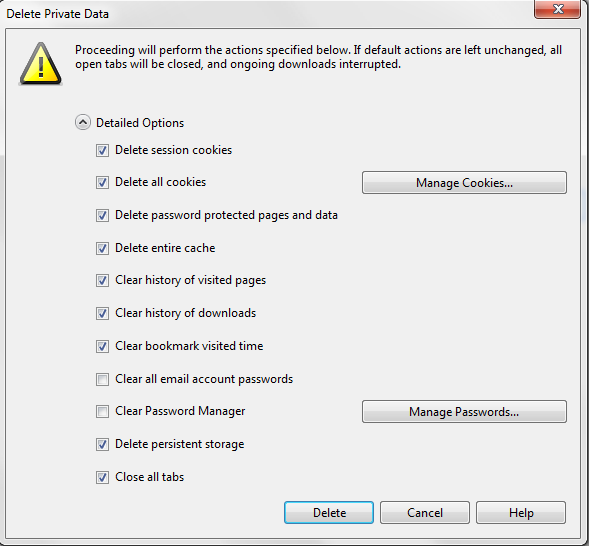Open Help for this dialog
The image size is (589, 546).
click(521, 513)
